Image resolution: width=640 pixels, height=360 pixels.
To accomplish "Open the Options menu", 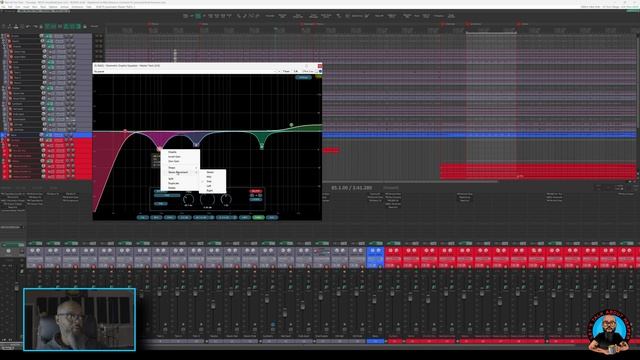I will pos(53,7).
